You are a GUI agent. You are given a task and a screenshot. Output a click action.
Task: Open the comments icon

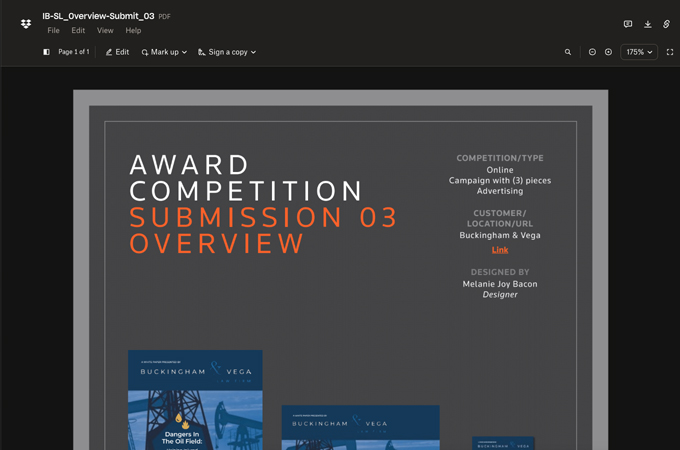628,24
